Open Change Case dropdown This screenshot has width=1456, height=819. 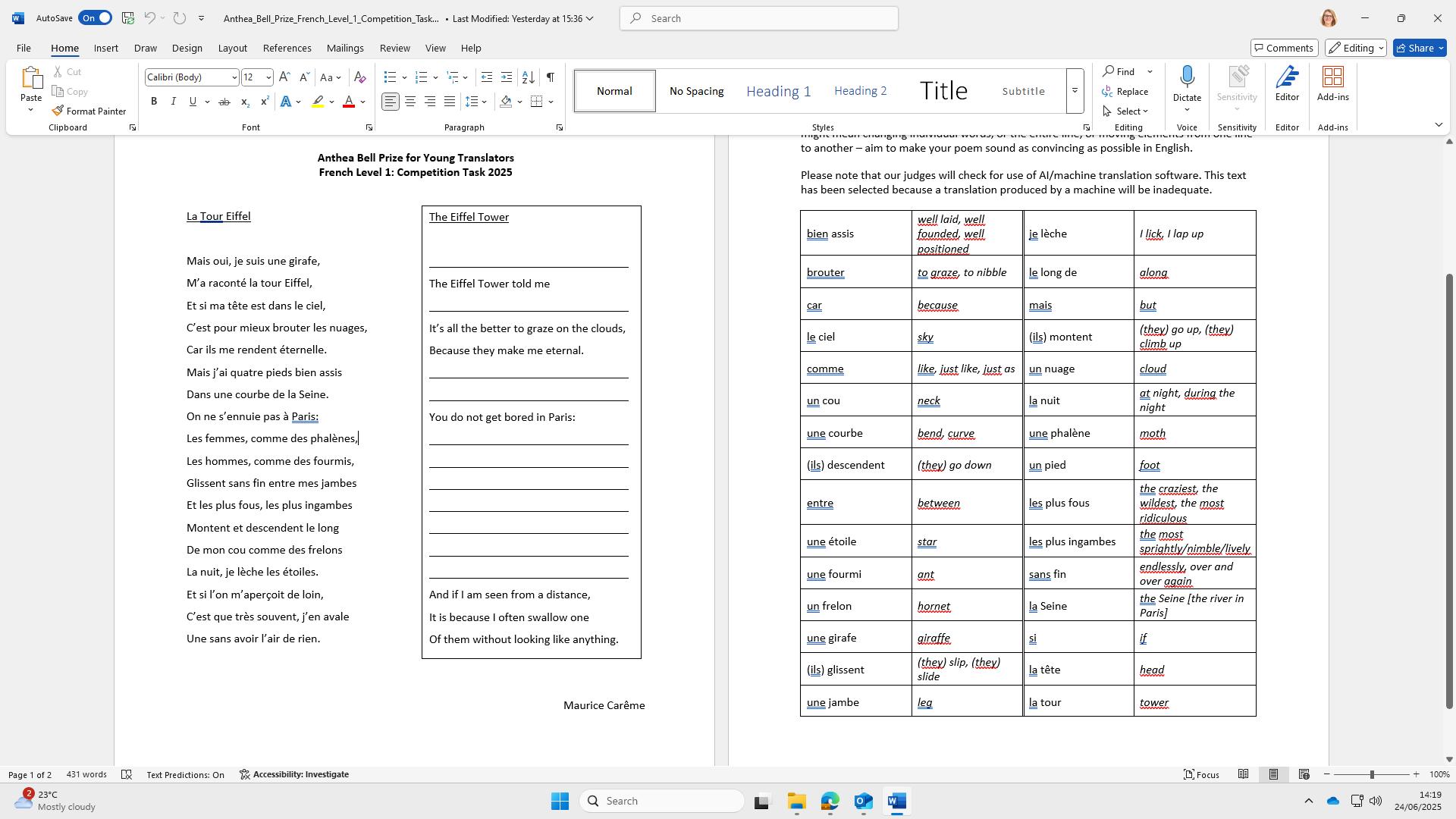point(331,77)
